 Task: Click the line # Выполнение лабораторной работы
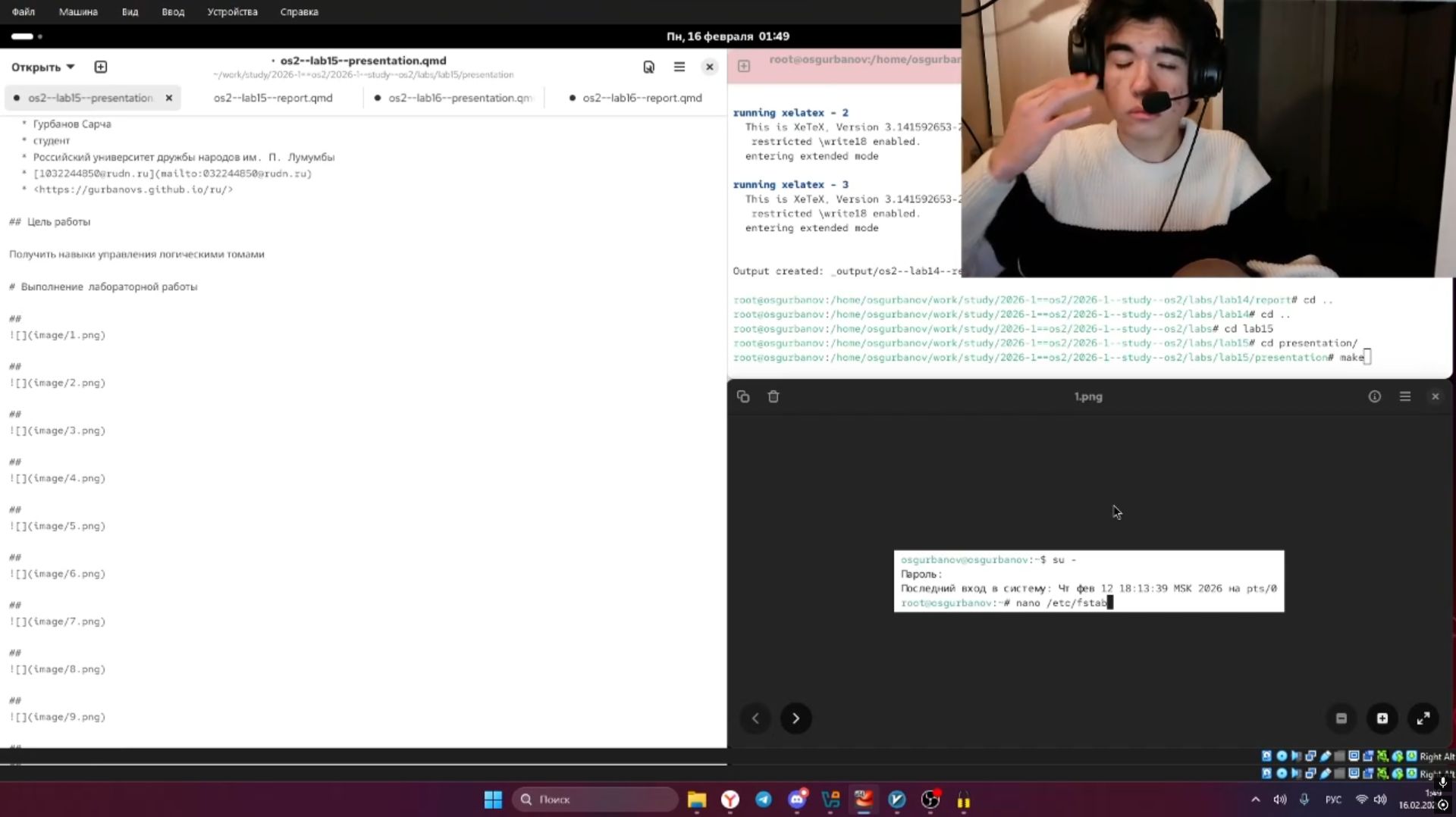pyautogui.click(x=103, y=287)
